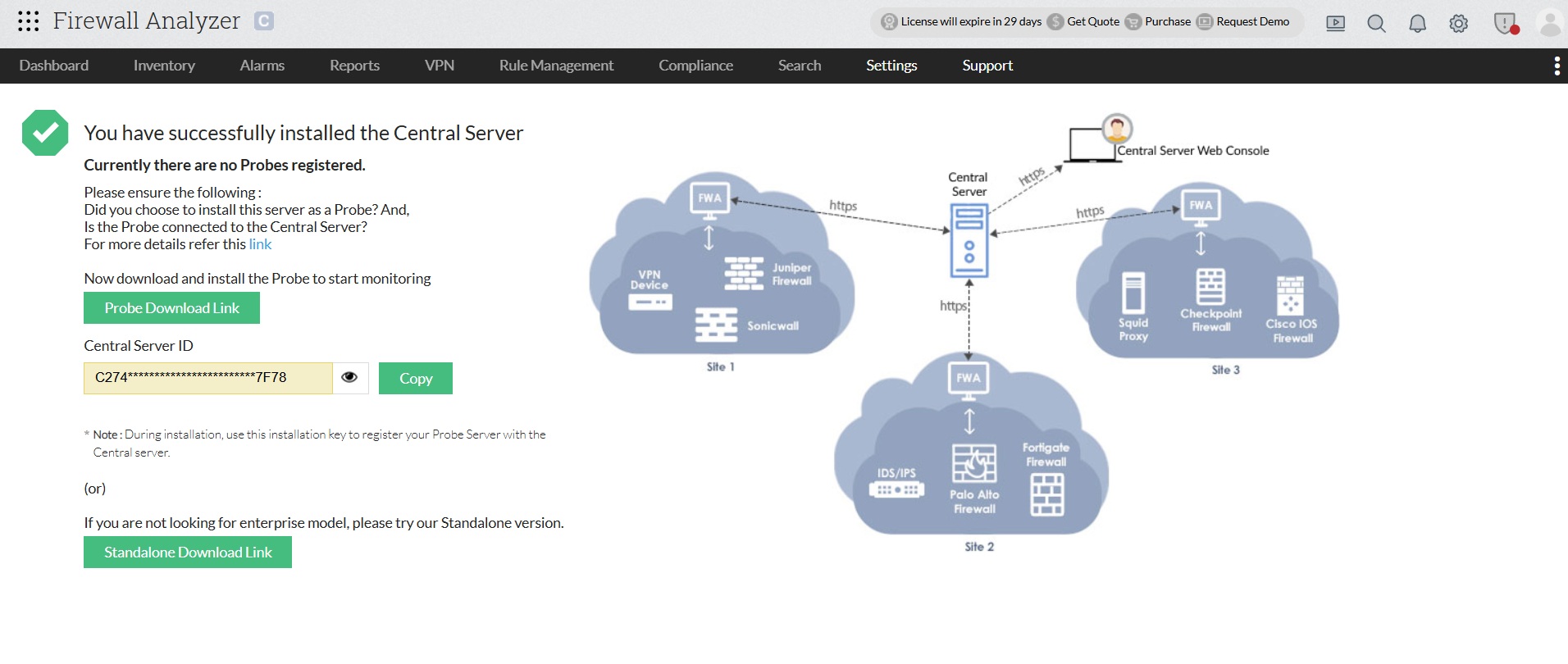Click the green success checkmark icon
The height and width of the screenshot is (664, 1568).
tap(45, 133)
